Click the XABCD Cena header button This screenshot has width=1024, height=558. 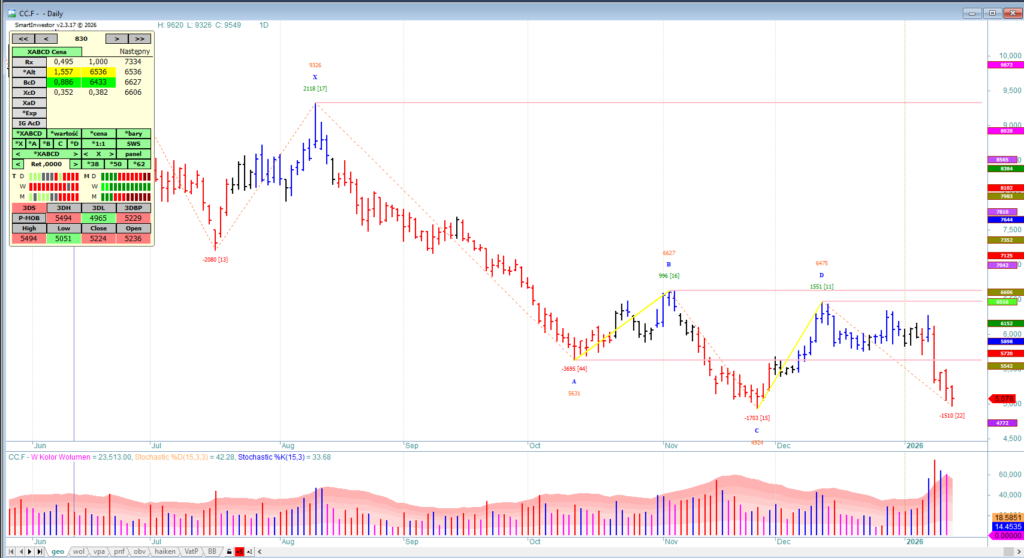pyautogui.click(x=46, y=51)
